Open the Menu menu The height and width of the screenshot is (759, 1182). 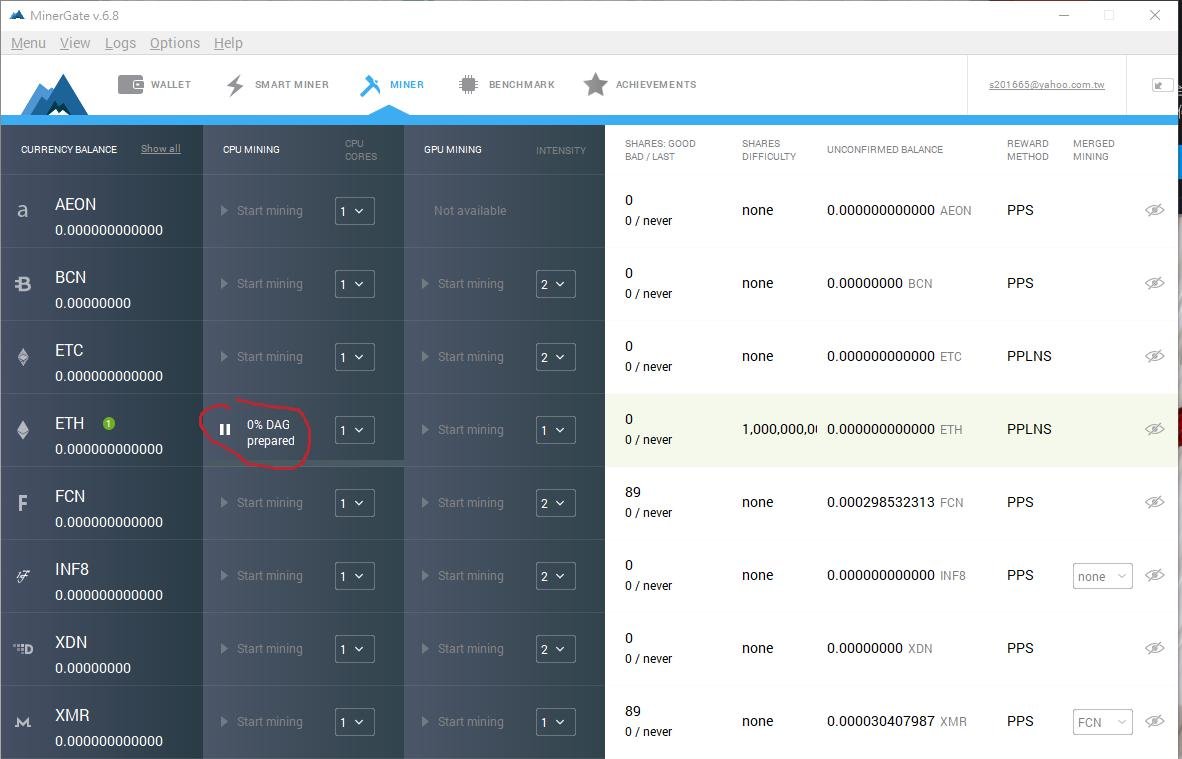(29, 43)
